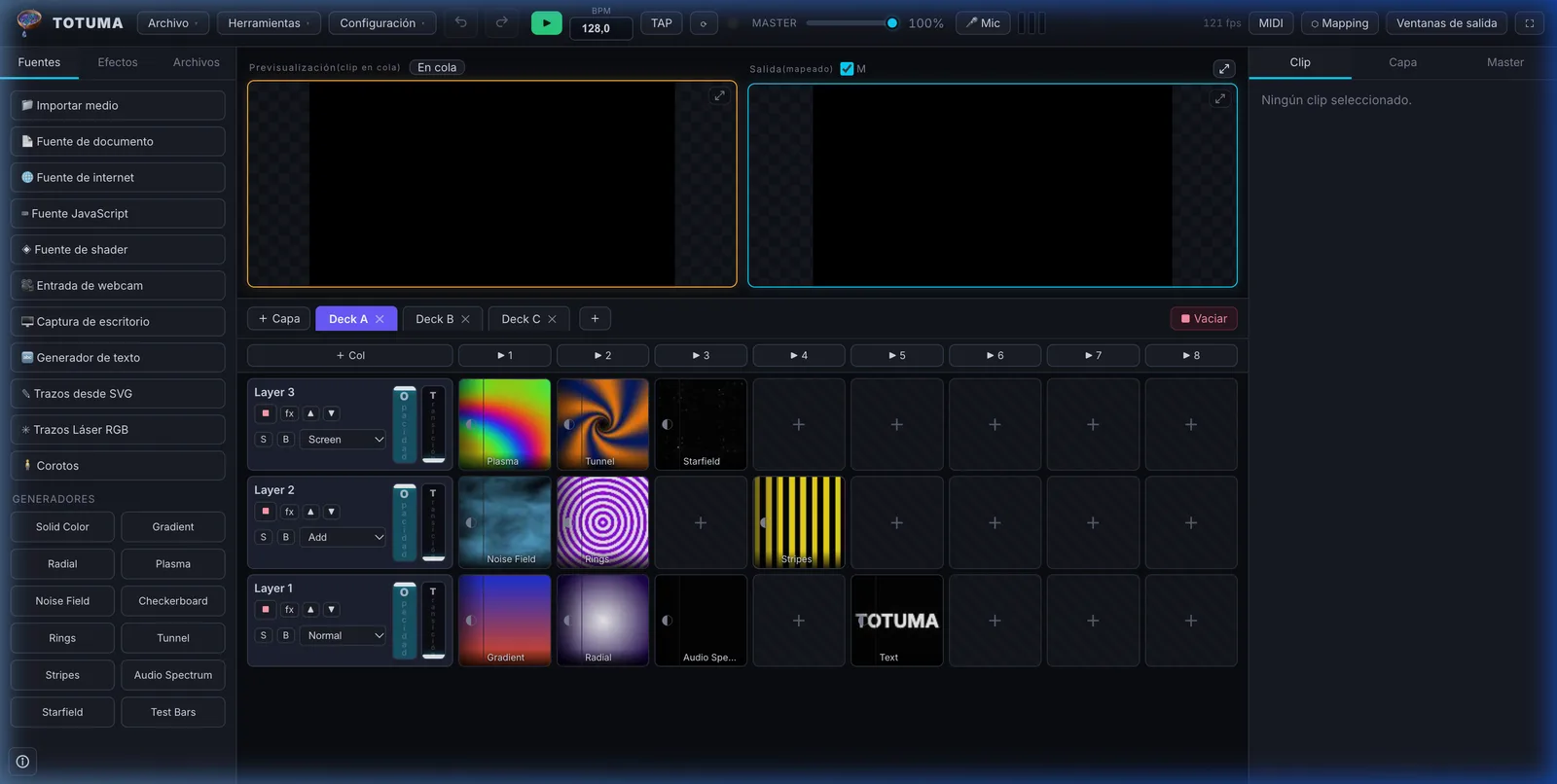Switch to the Archivos tab

pos(197,62)
